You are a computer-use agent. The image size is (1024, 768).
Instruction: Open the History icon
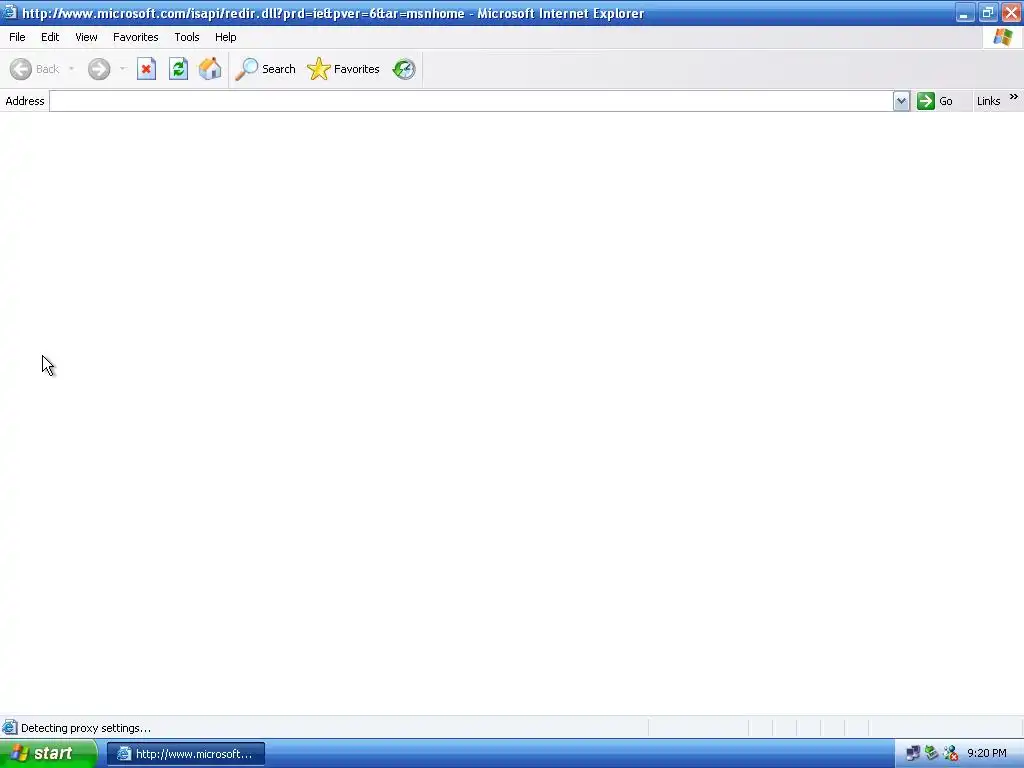click(404, 69)
